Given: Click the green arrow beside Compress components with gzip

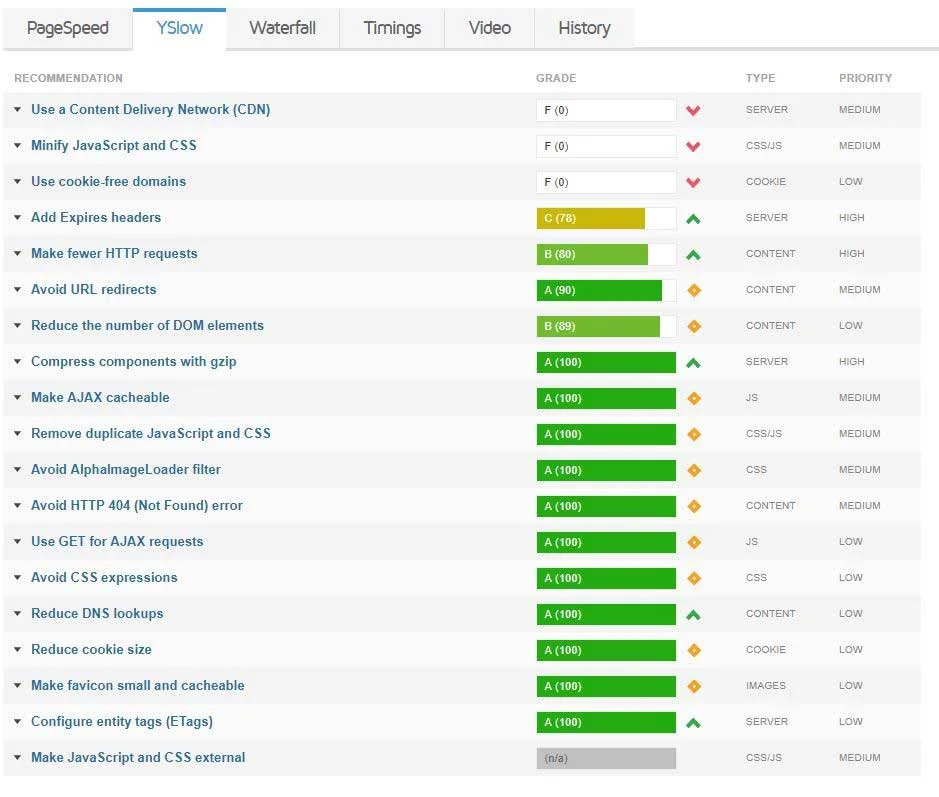Looking at the screenshot, I should point(693,362).
